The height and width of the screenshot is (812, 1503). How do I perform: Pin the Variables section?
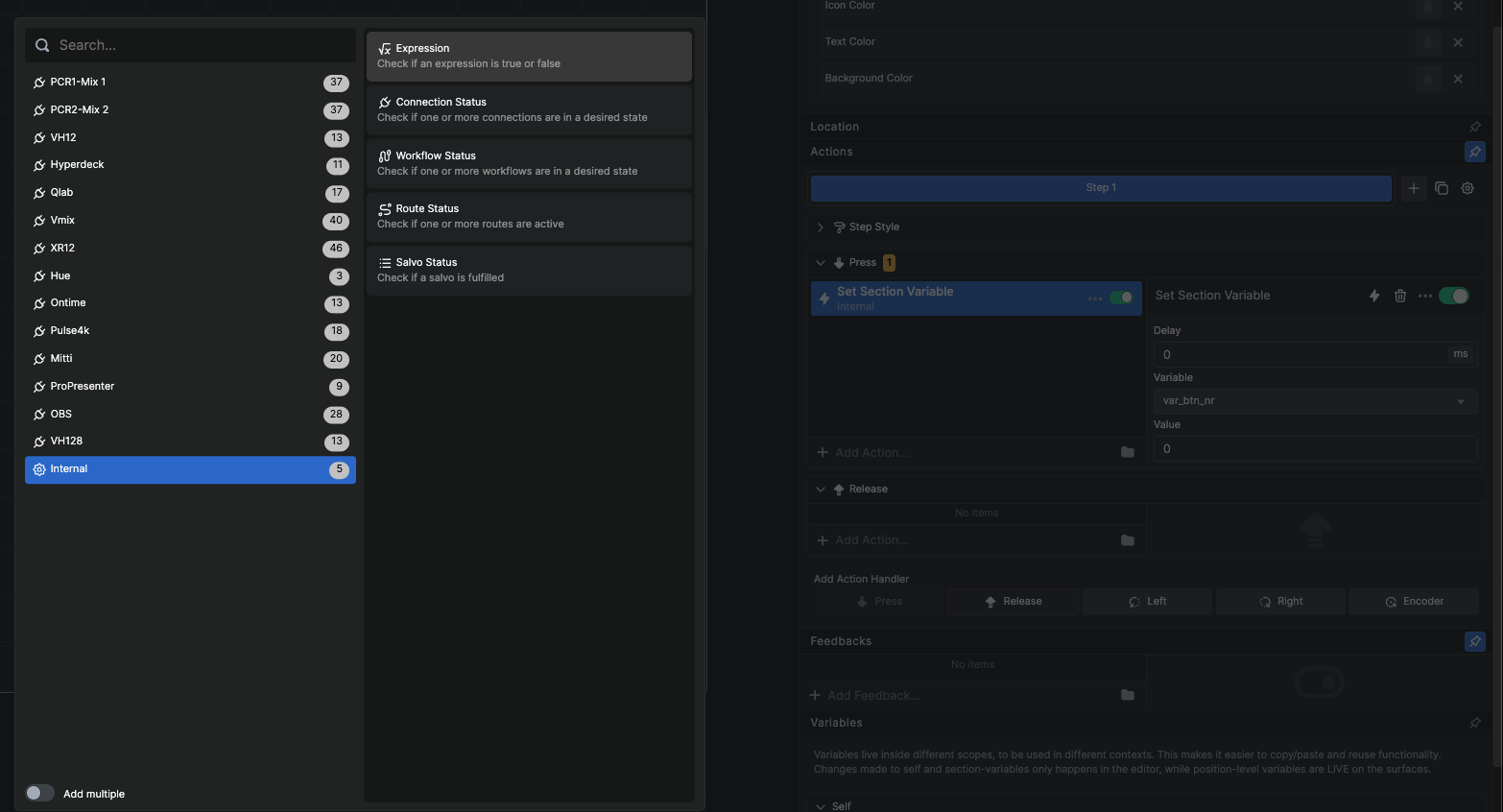tap(1475, 723)
